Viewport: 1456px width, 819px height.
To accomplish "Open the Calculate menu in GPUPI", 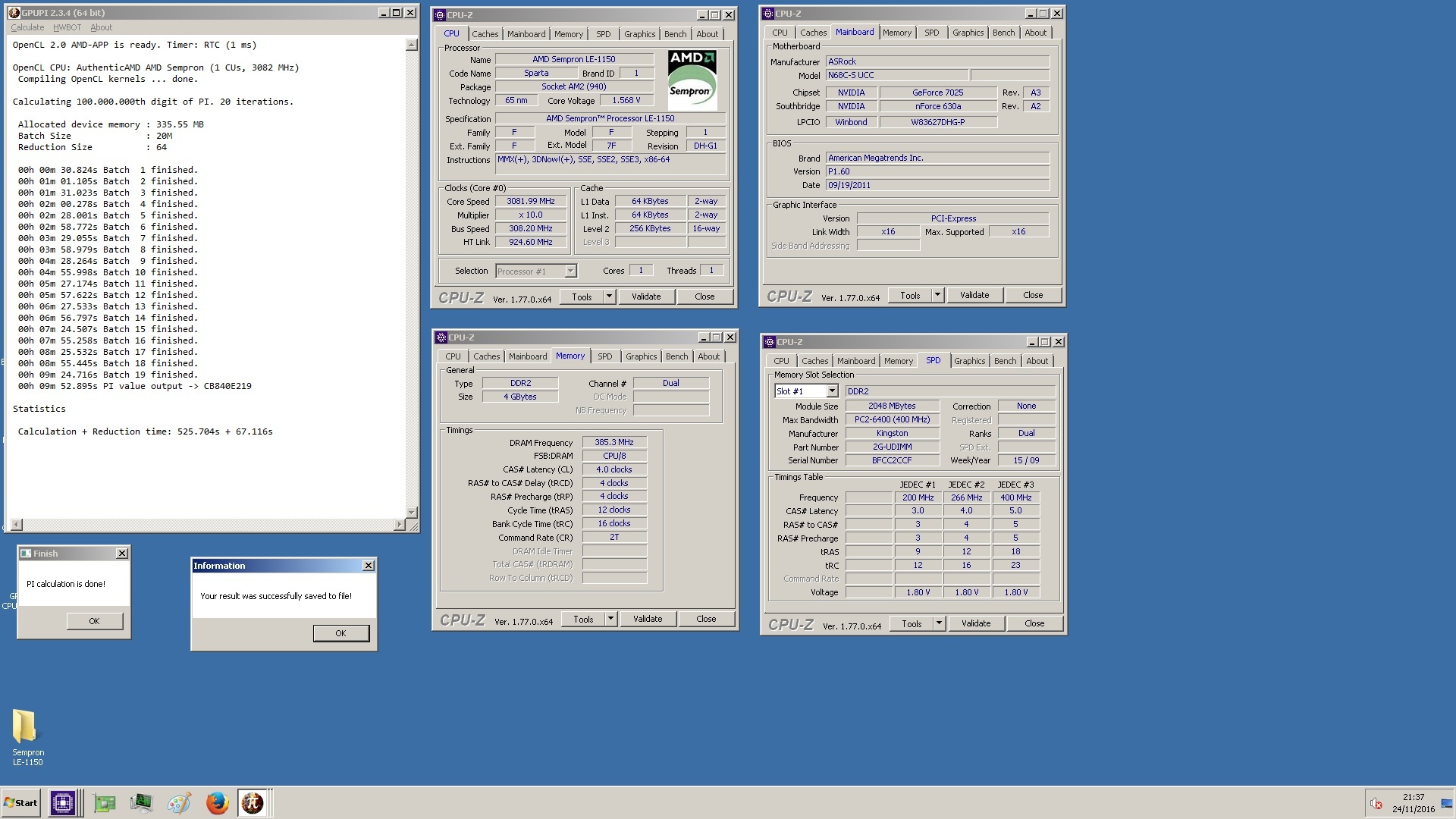I will [x=27, y=27].
